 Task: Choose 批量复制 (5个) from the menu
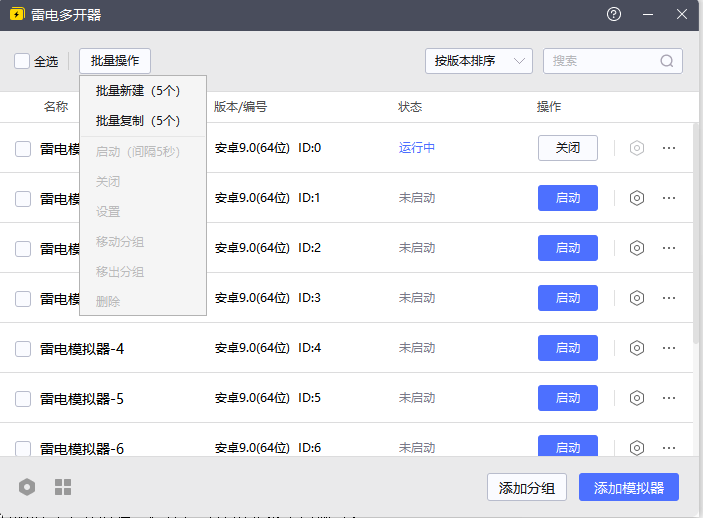pos(138,121)
